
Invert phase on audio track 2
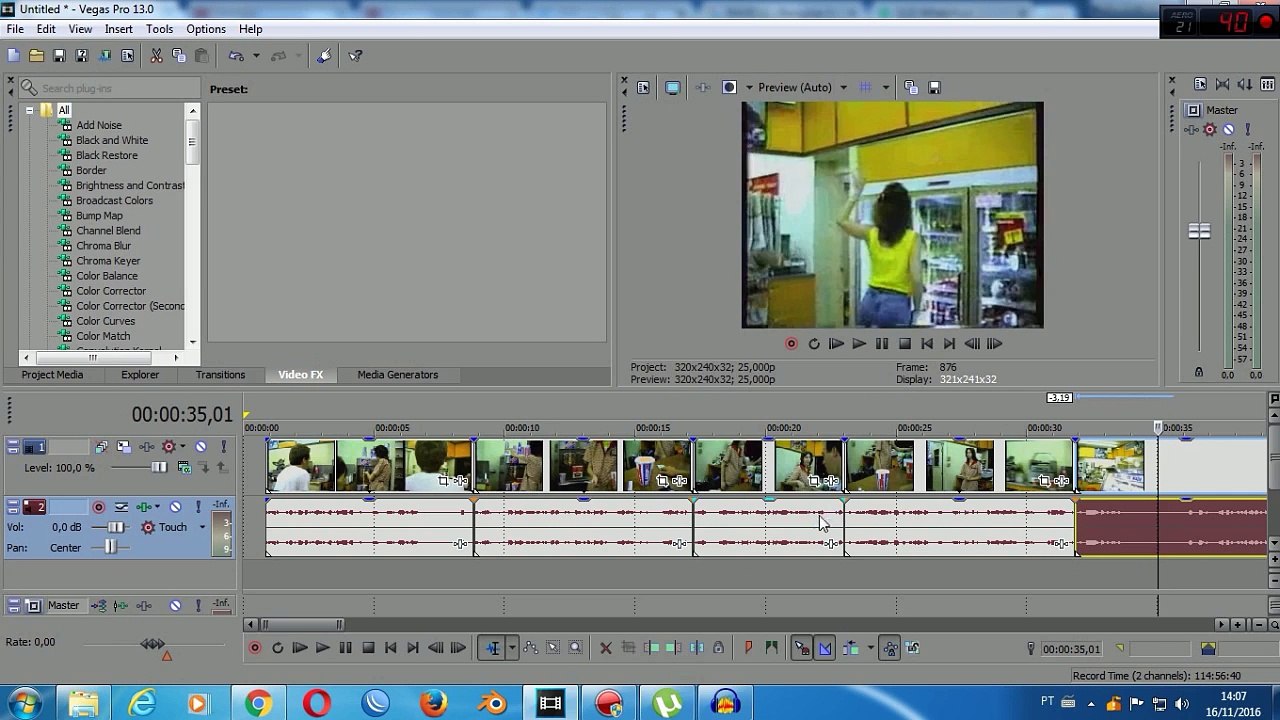tap(122, 507)
